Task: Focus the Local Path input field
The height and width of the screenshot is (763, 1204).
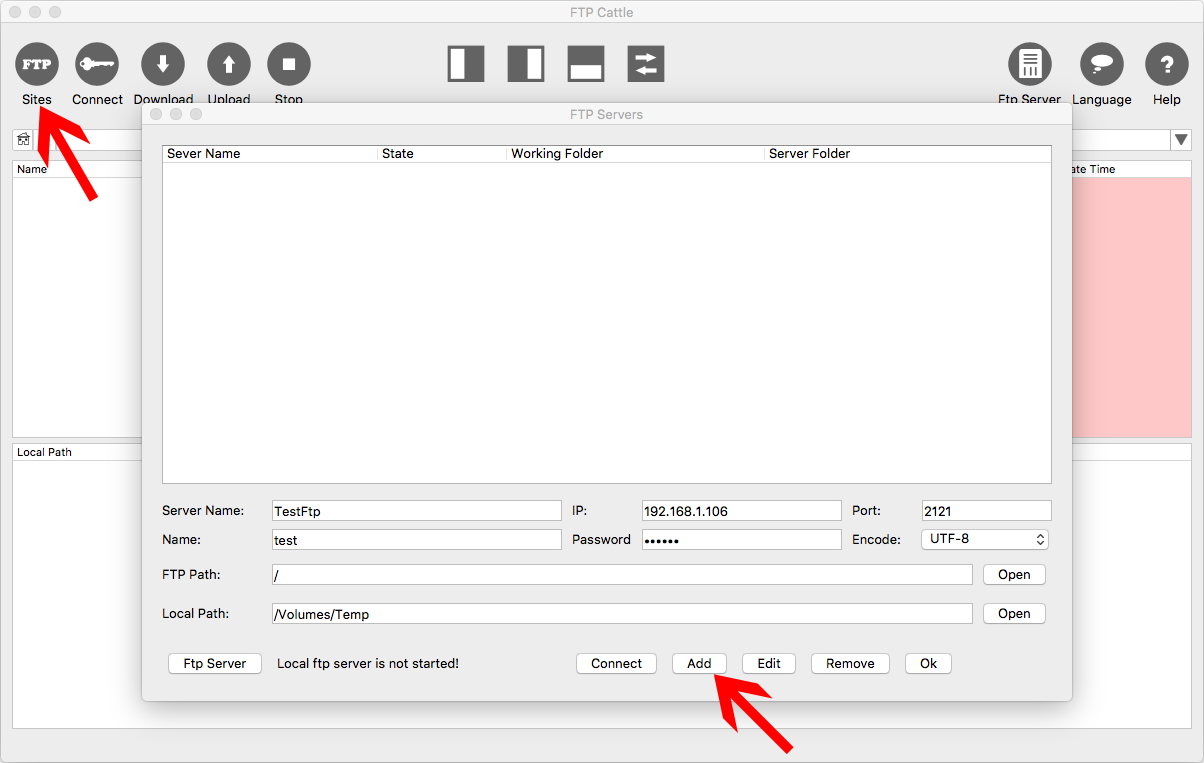Action: click(622, 614)
